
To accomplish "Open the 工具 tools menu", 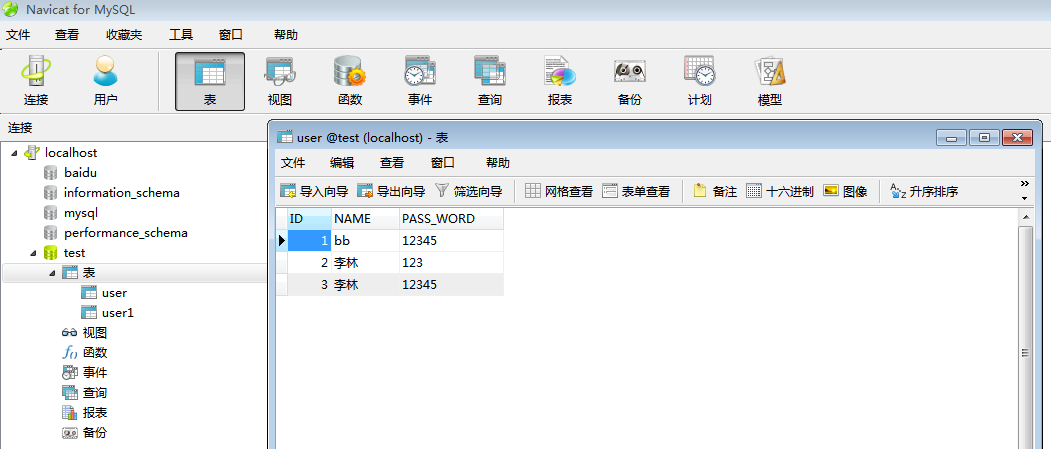I will tap(181, 35).
